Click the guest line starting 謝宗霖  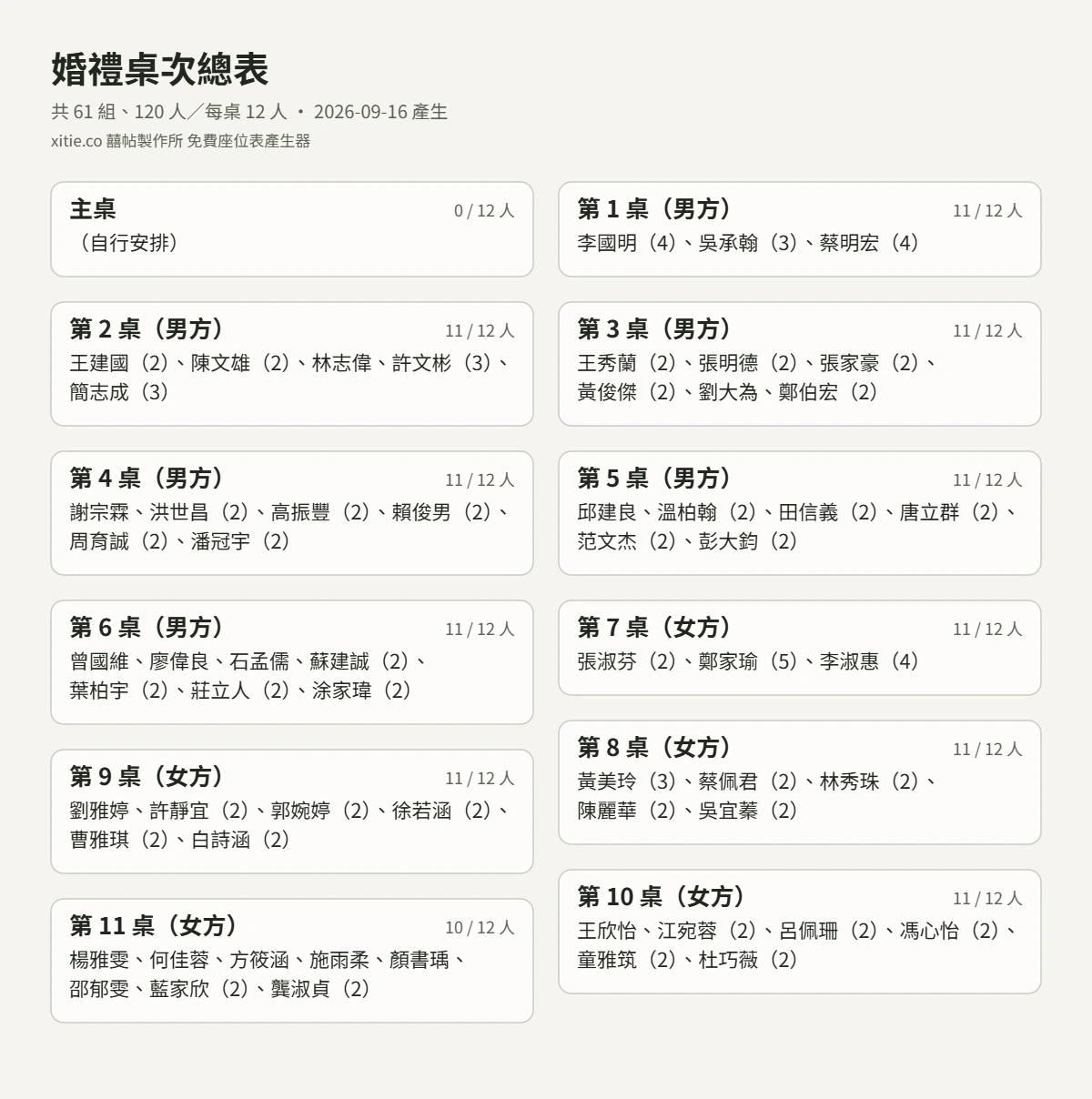click(x=289, y=512)
